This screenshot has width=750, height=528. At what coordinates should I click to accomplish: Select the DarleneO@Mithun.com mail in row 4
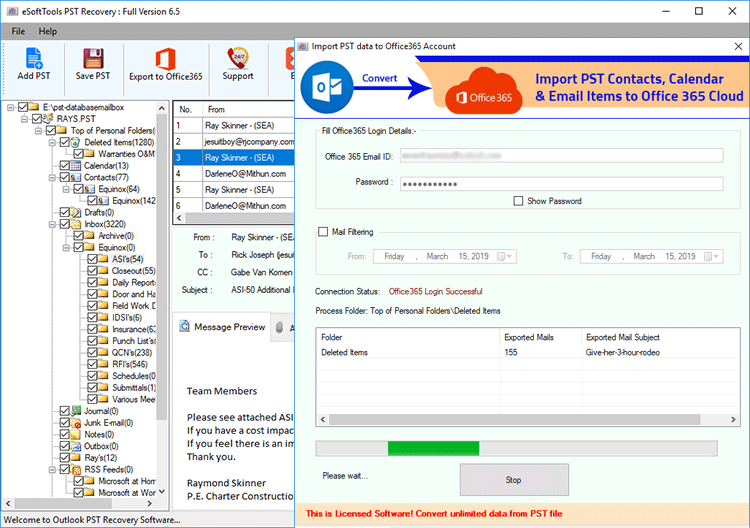(x=234, y=174)
